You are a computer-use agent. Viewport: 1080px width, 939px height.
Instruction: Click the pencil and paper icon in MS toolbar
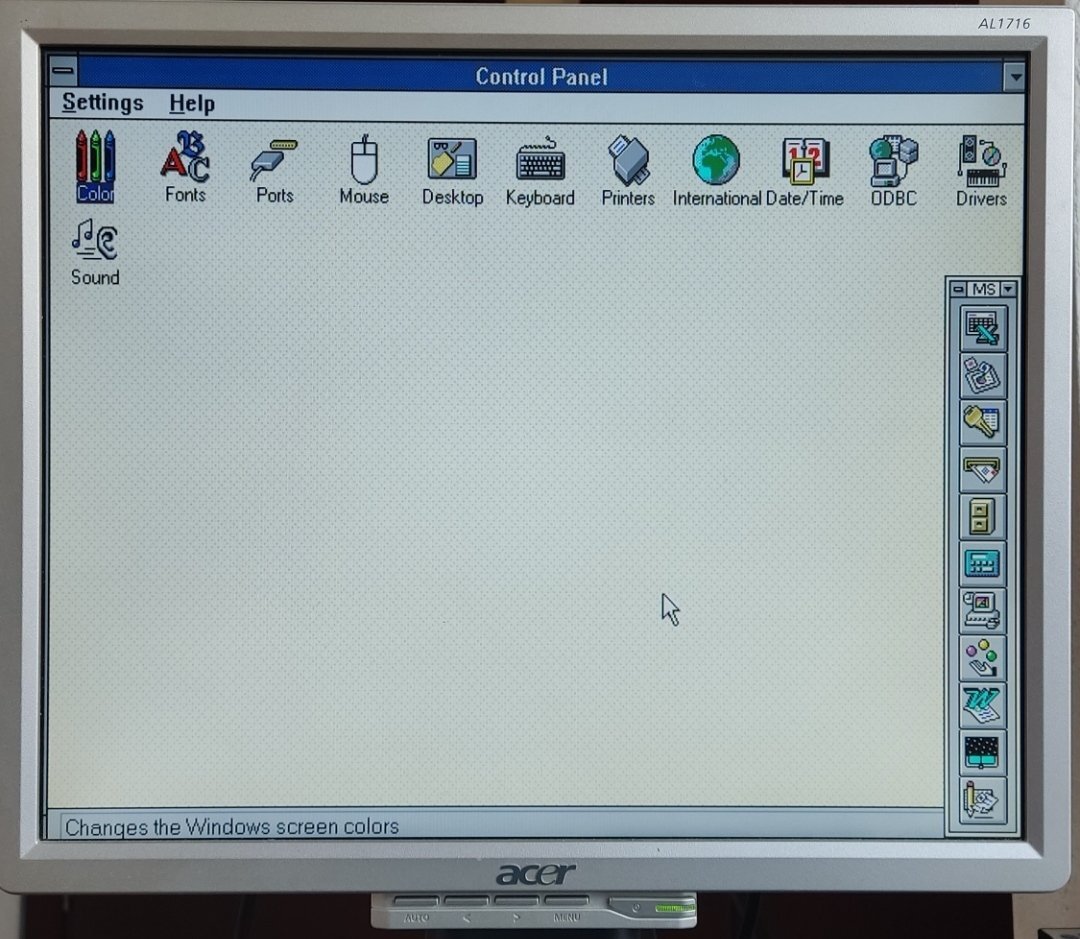982,800
